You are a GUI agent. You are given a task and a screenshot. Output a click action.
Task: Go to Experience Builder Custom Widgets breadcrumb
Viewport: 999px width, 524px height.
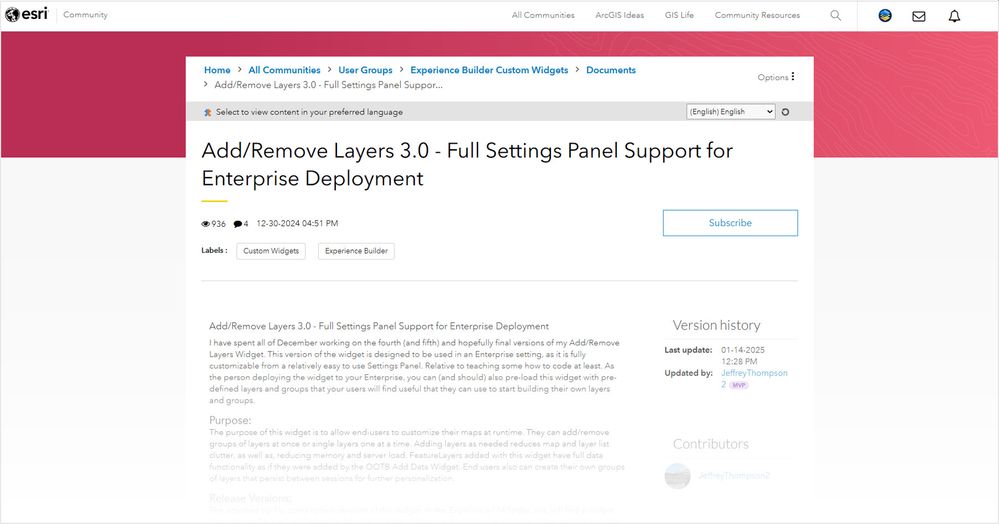(x=489, y=70)
